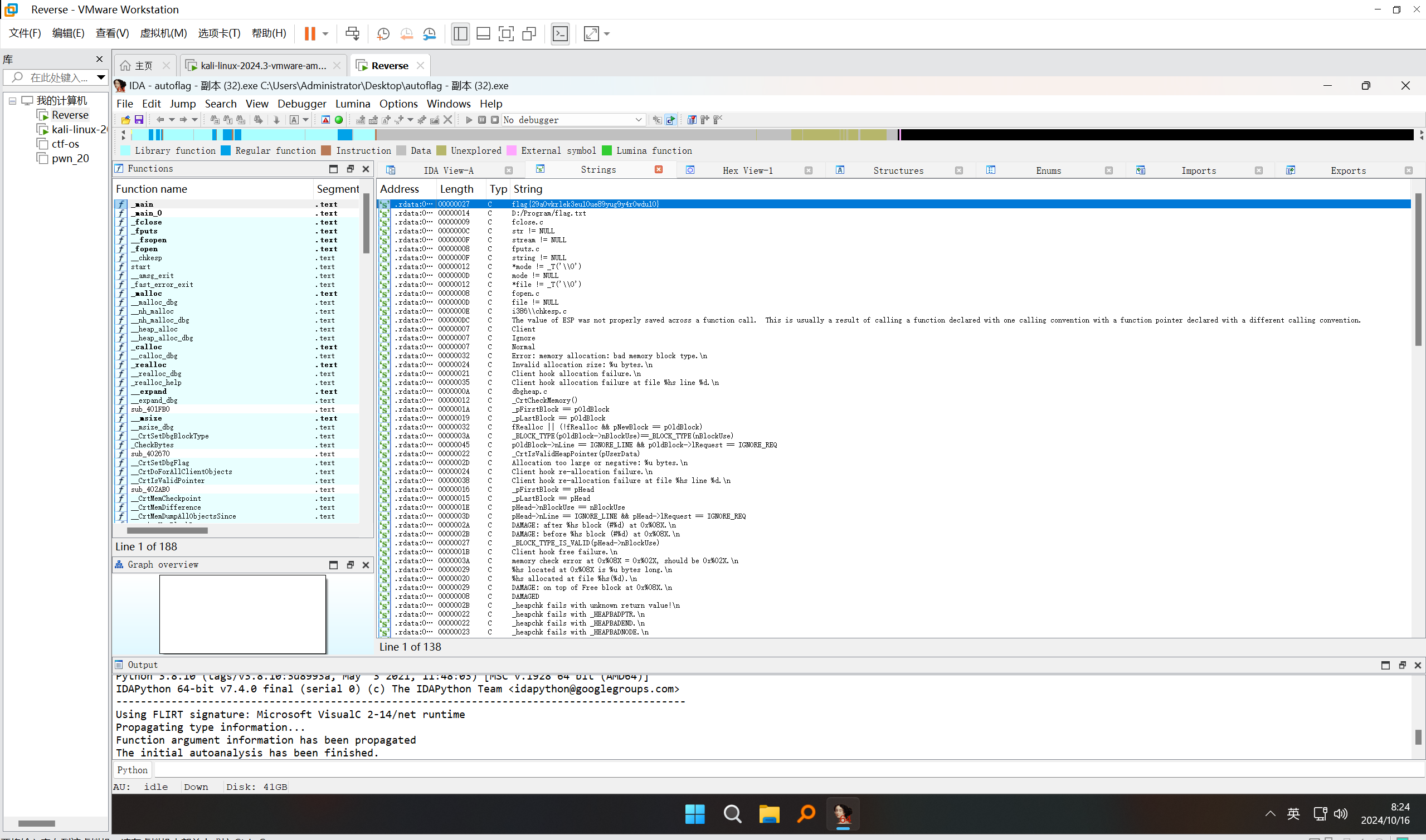Open the File Explorer taskbar icon
This screenshot has width=1426, height=840.
(x=769, y=814)
